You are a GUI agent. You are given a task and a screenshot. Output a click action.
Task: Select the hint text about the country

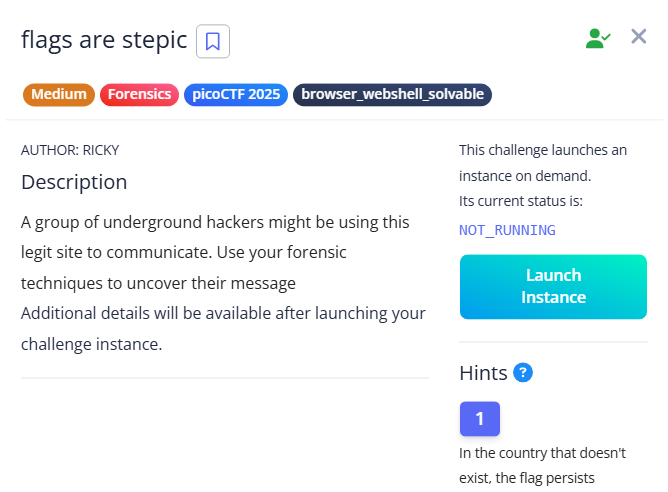click(542, 466)
